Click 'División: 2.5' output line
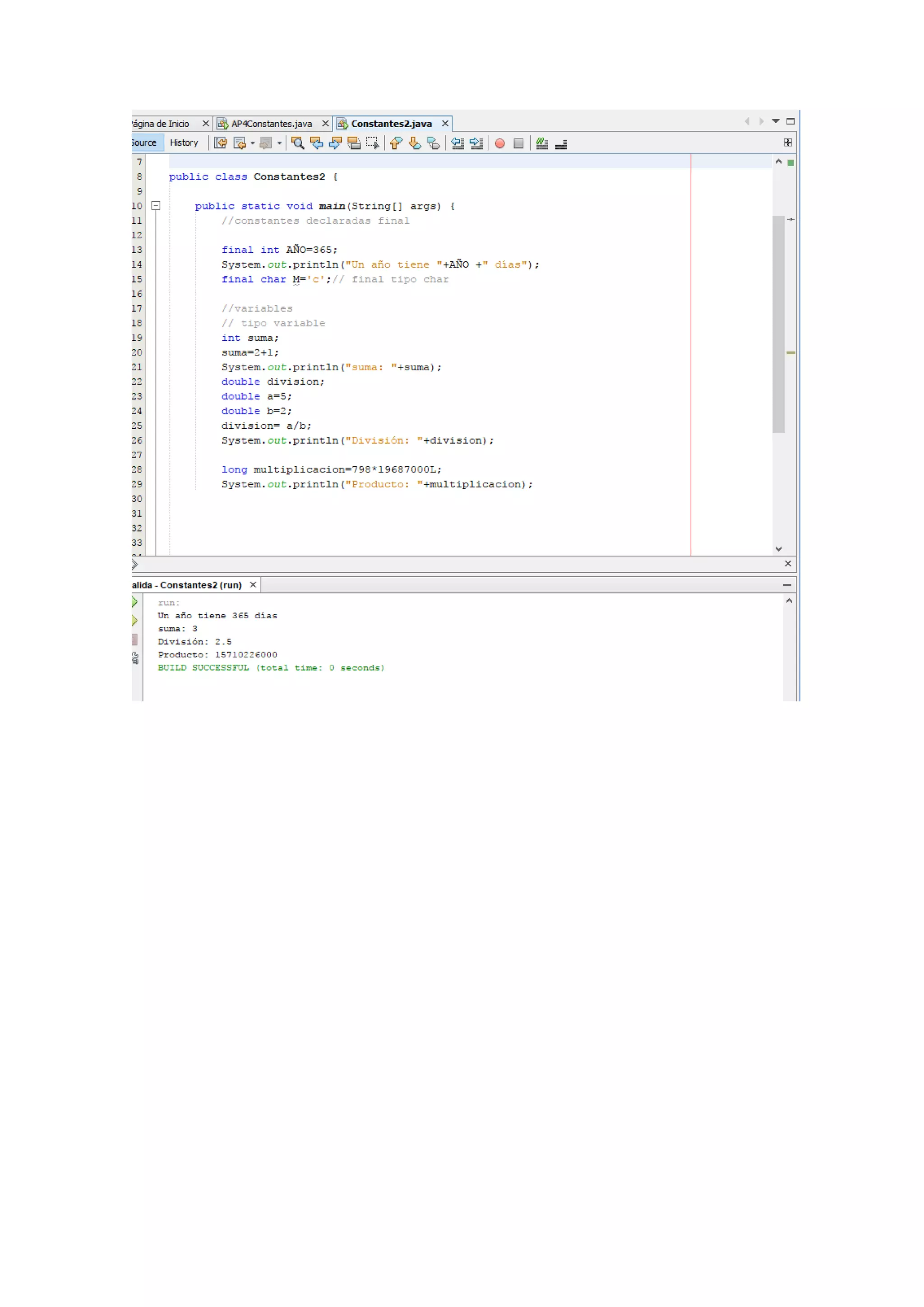 click(x=194, y=642)
